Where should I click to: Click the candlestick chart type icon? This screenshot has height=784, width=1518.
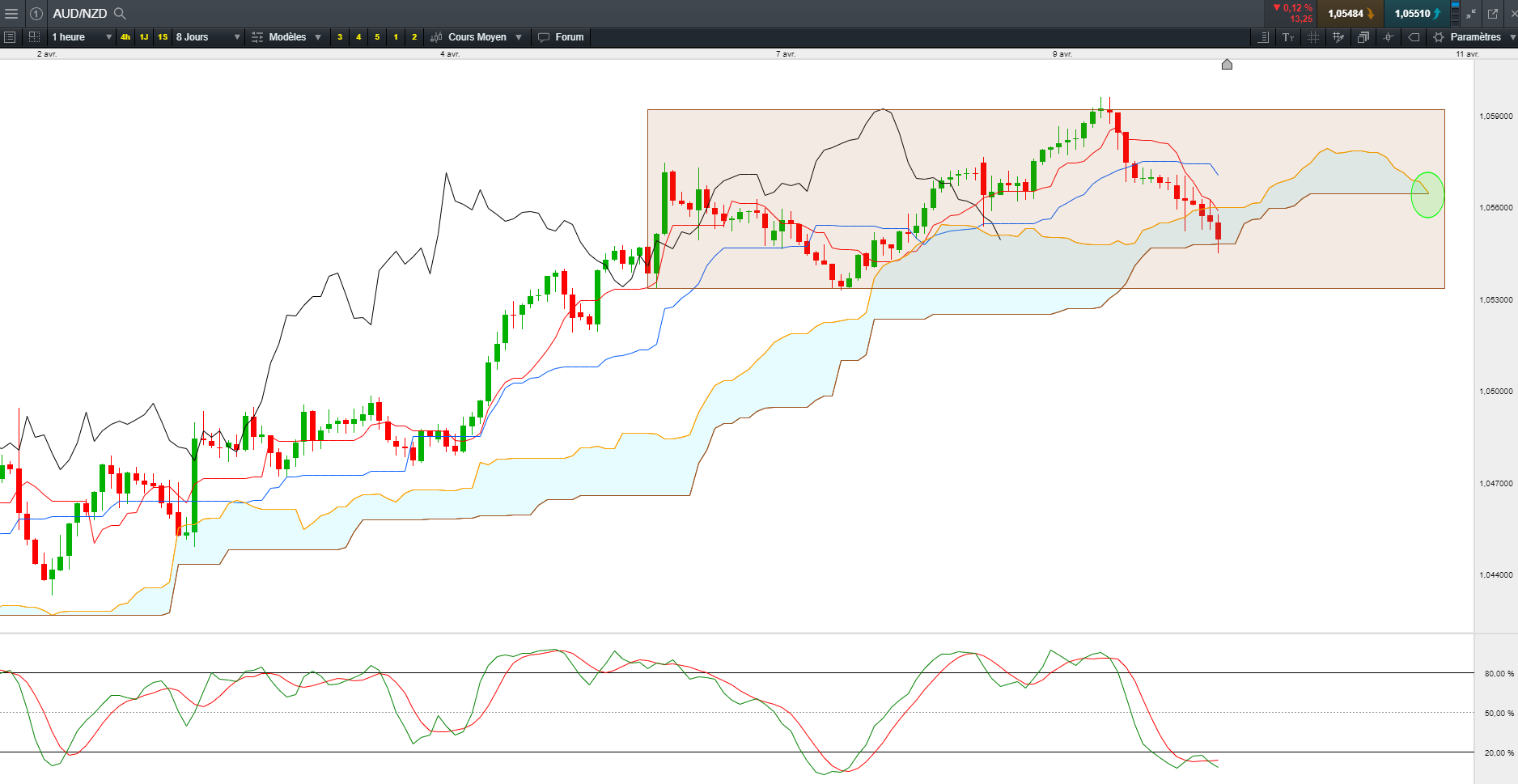[436, 37]
